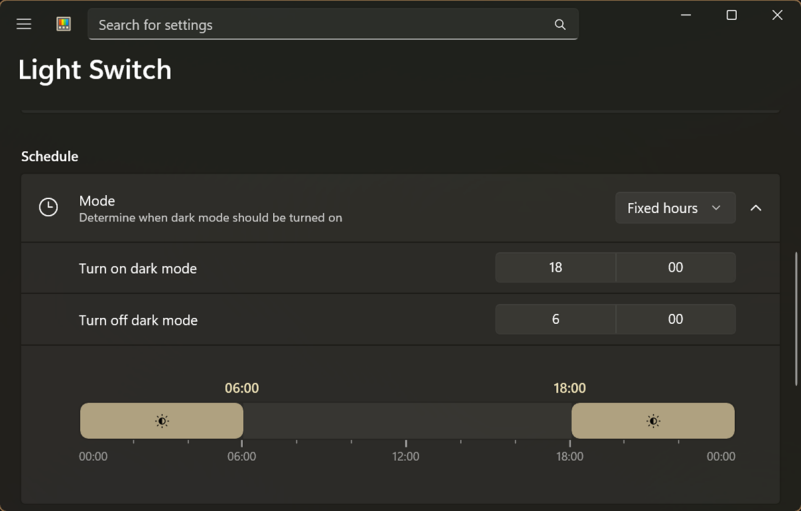
Task: Open the hamburger navigation menu
Action: pos(24,24)
